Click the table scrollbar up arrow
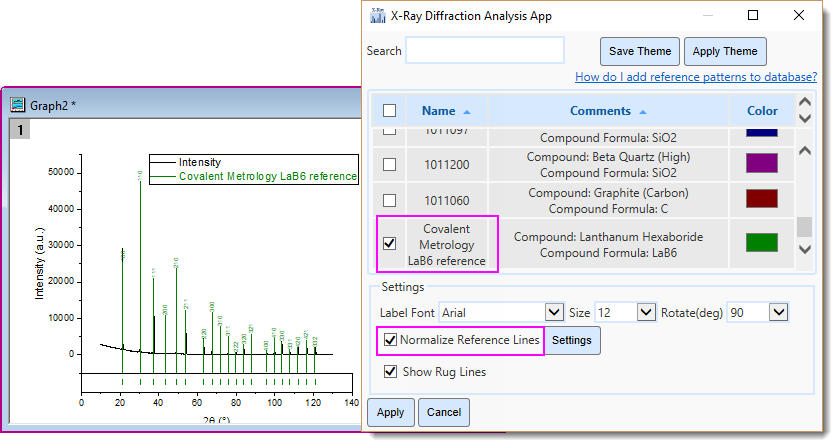 (804, 151)
